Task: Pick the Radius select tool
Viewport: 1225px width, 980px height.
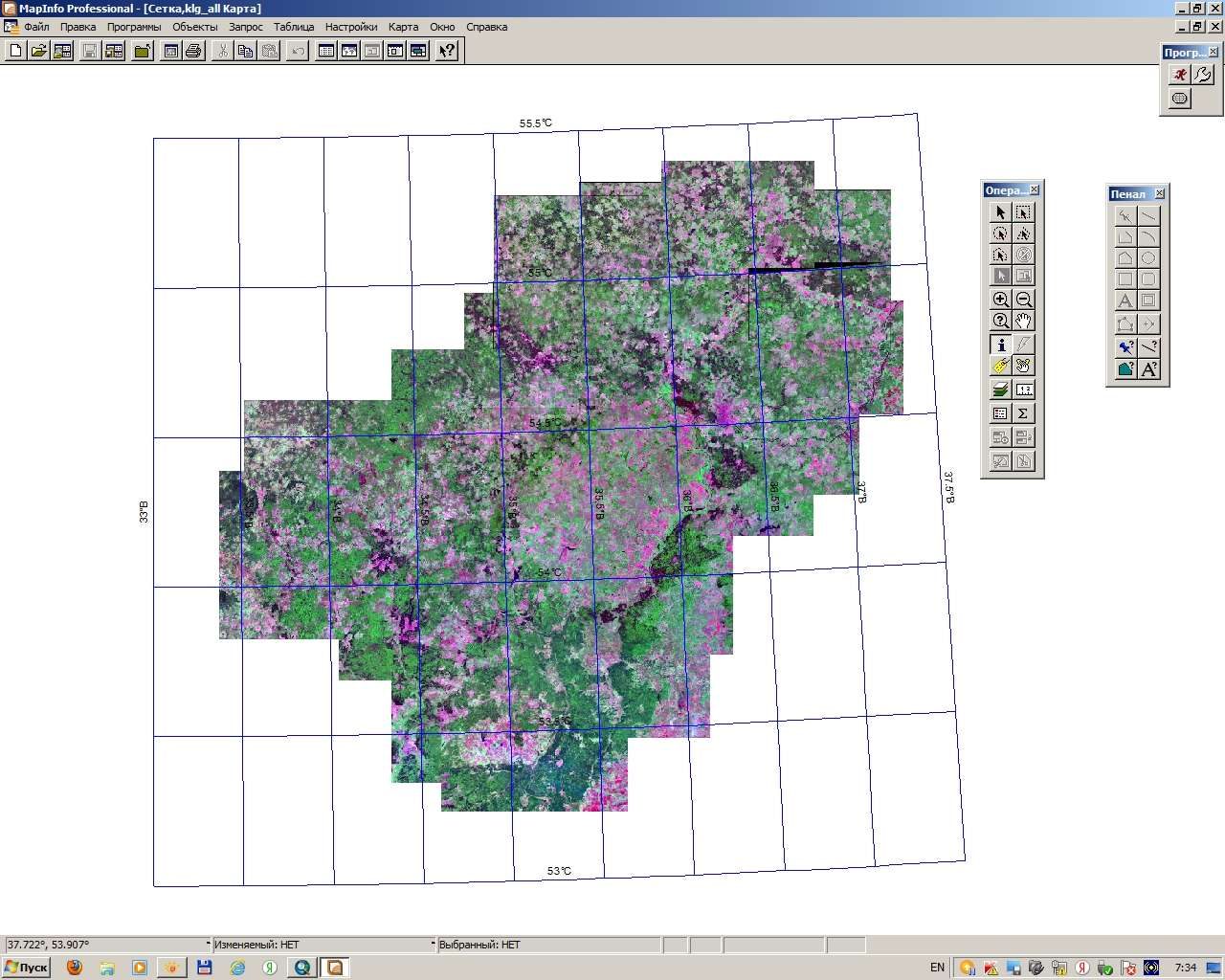Action: pyautogui.click(x=1000, y=234)
